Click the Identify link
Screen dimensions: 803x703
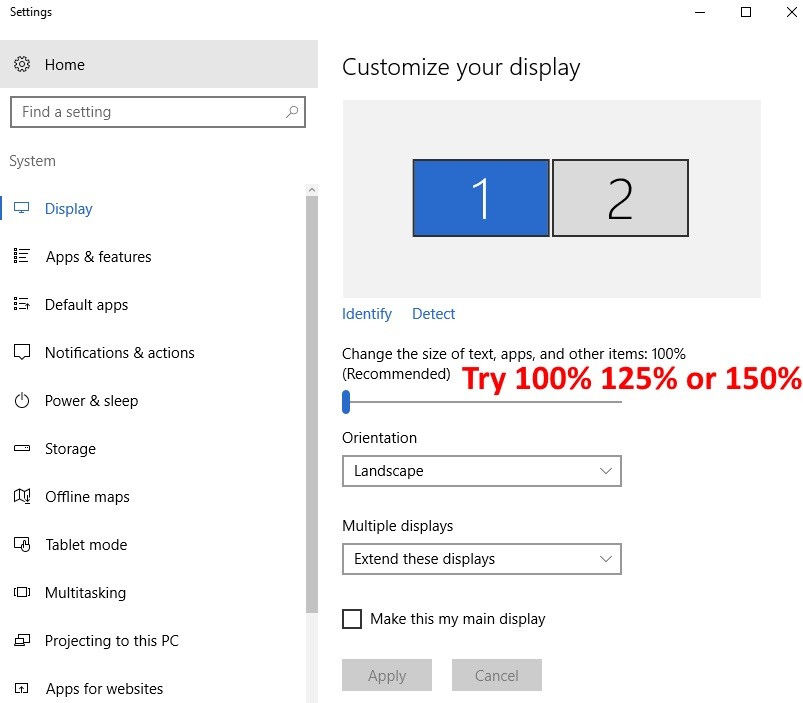click(x=367, y=314)
